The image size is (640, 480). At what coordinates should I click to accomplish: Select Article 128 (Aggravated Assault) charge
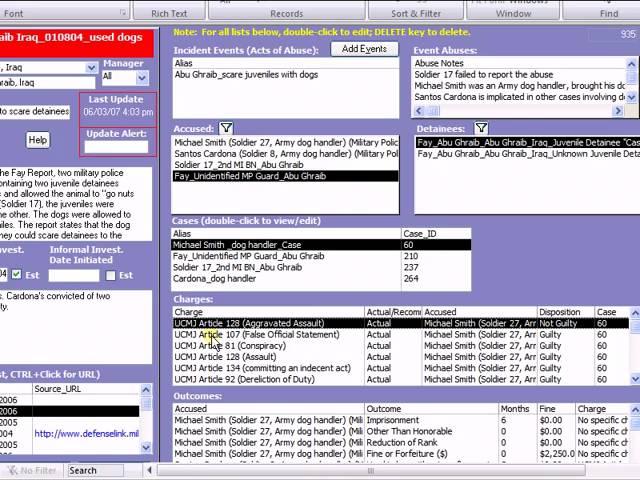click(400, 323)
